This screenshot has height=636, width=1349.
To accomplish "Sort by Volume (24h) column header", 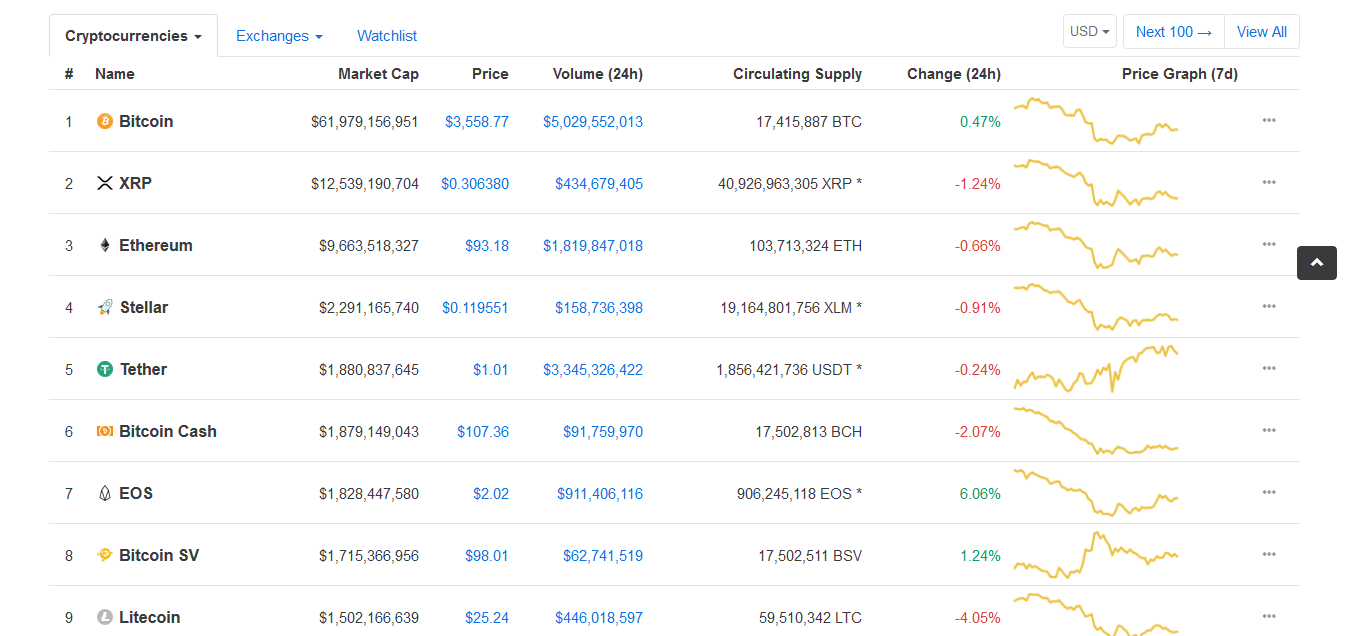I will [x=598, y=74].
